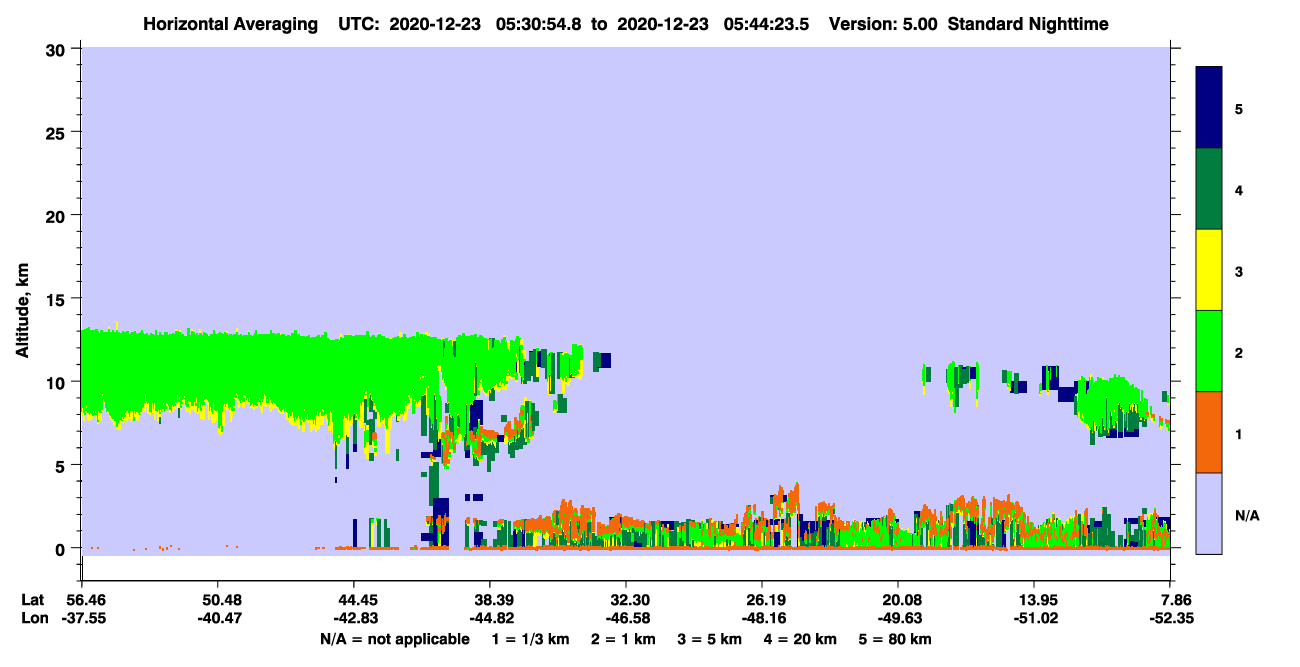This screenshot has width=1300, height=667.
Task: Click the '4 = 20 km' legend entry
Action: coord(799,639)
